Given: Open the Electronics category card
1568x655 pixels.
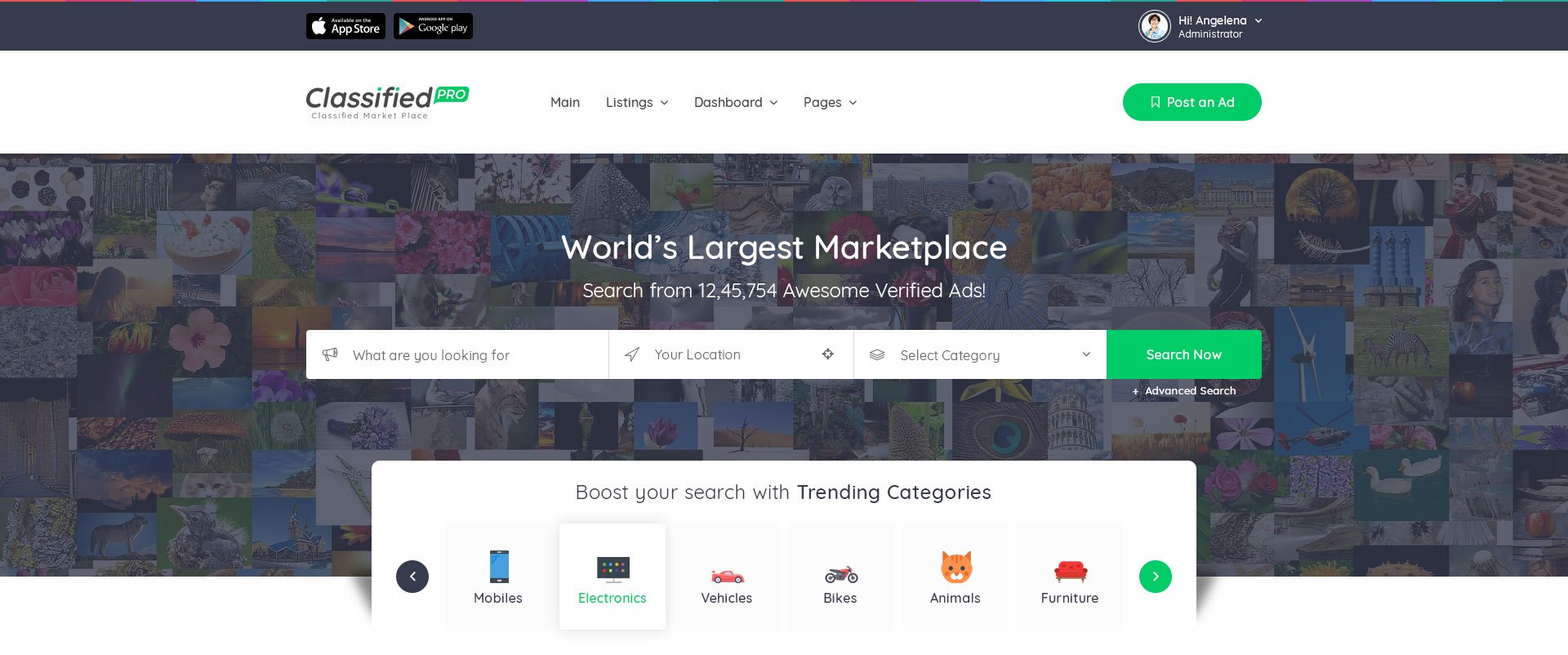Looking at the screenshot, I should tap(612, 577).
